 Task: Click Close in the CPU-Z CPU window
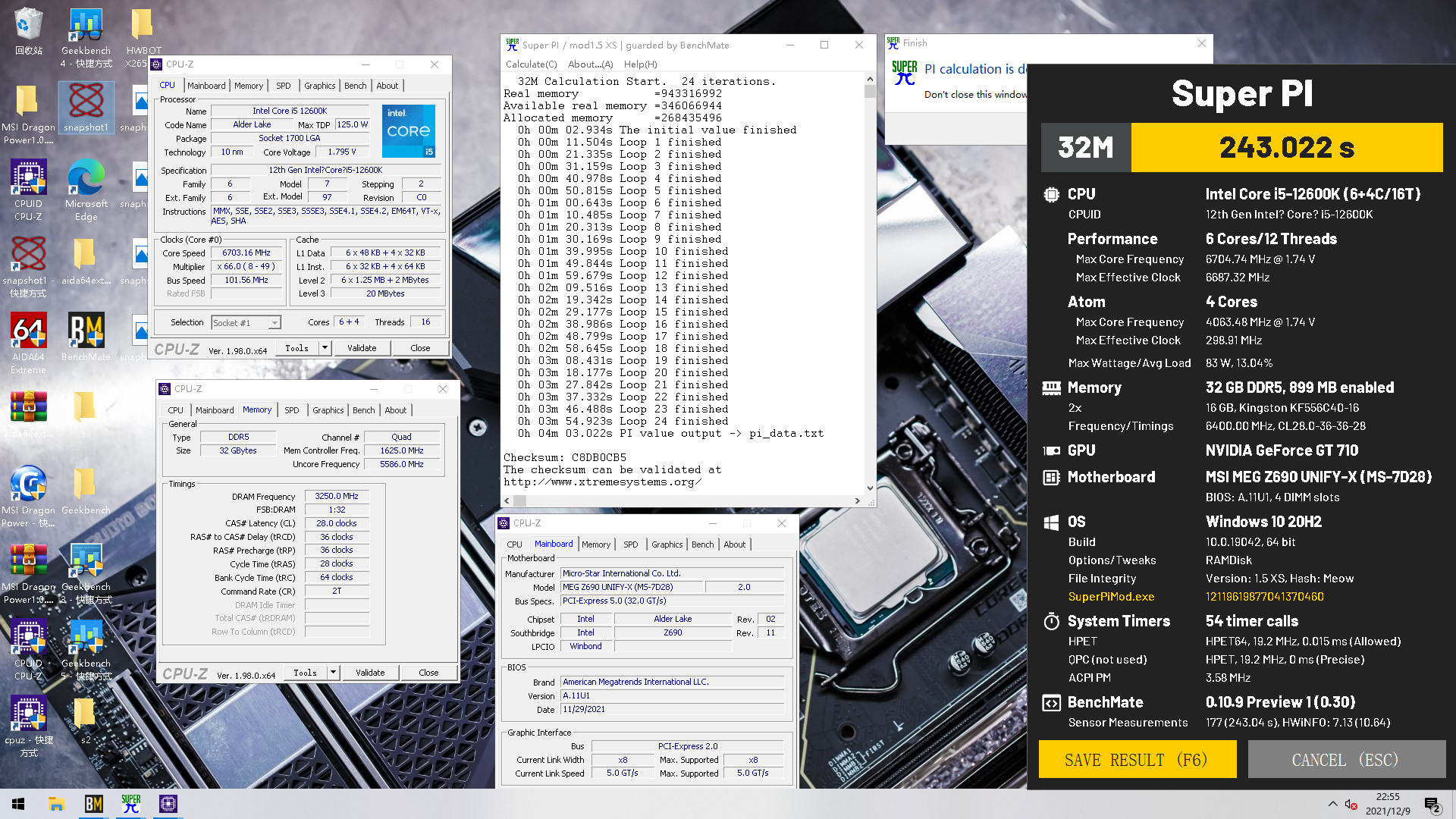tap(420, 348)
